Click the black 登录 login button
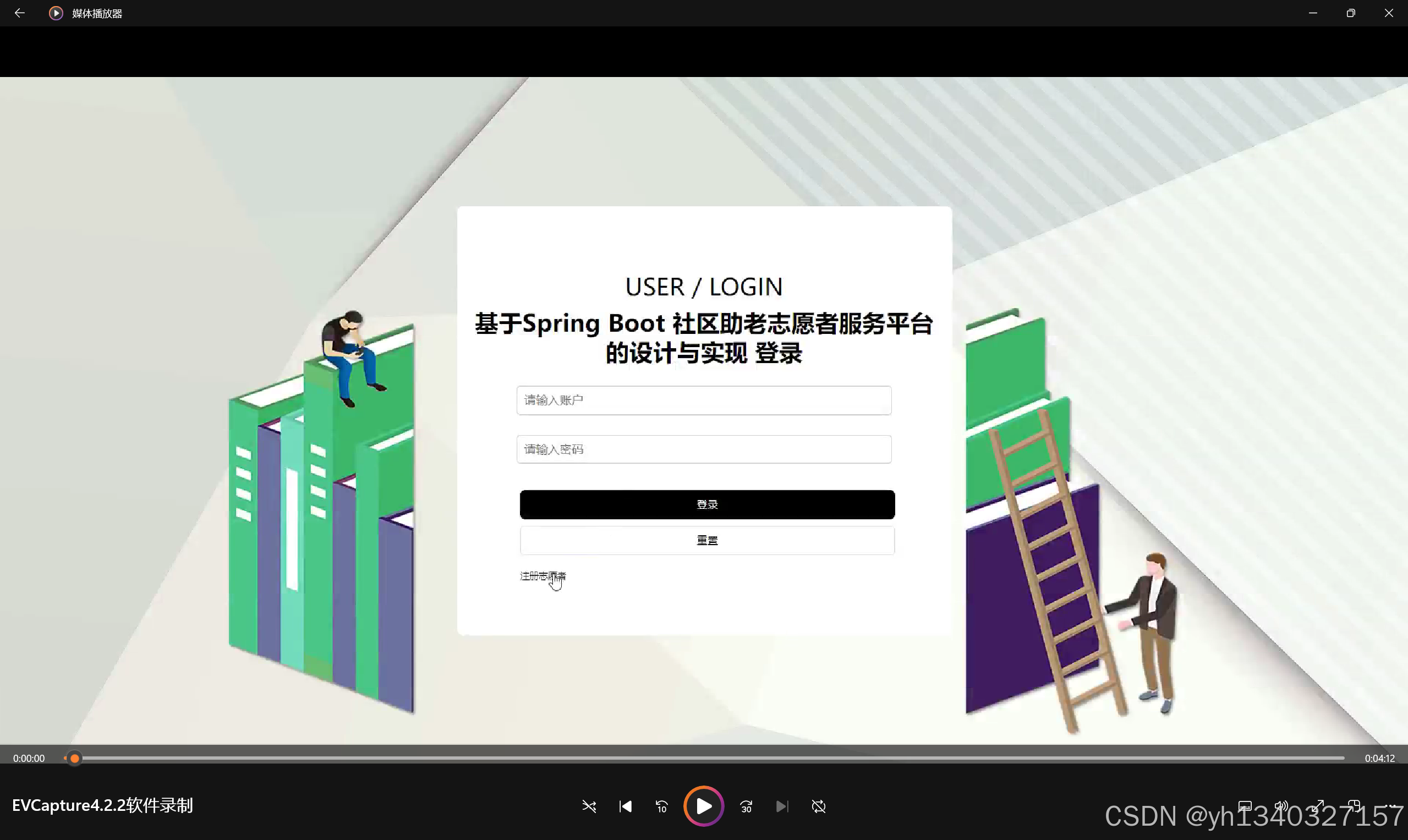The image size is (1408, 840). pyautogui.click(x=706, y=504)
